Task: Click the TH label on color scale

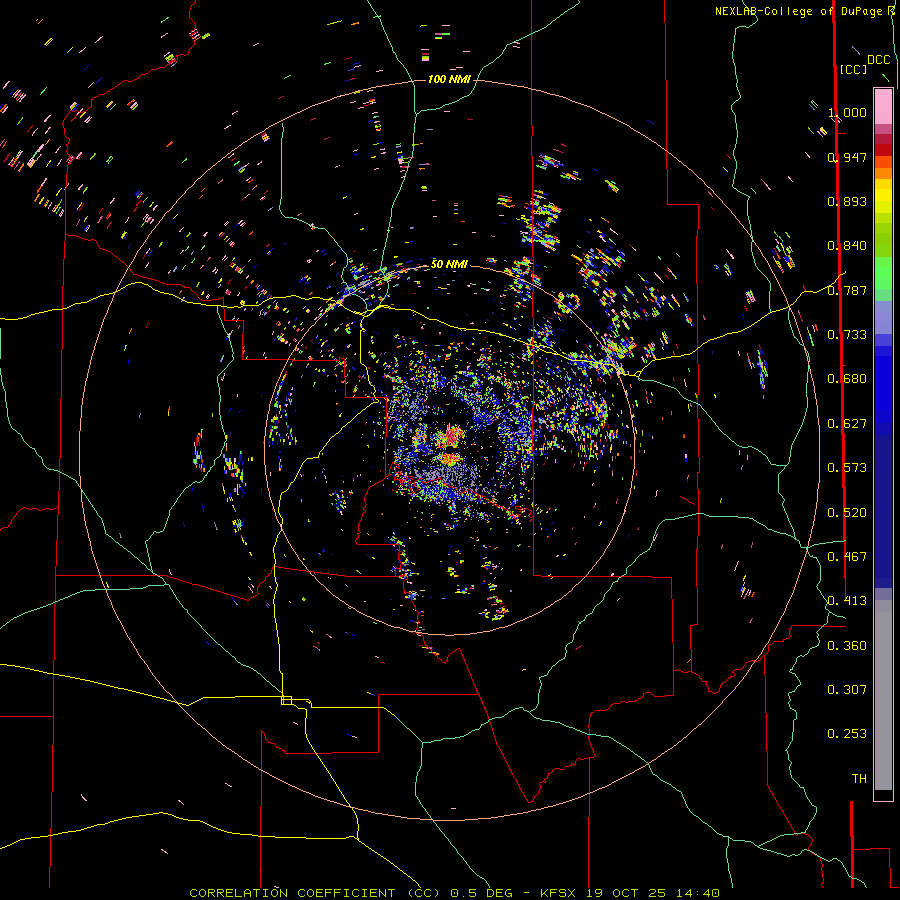Action: click(859, 779)
